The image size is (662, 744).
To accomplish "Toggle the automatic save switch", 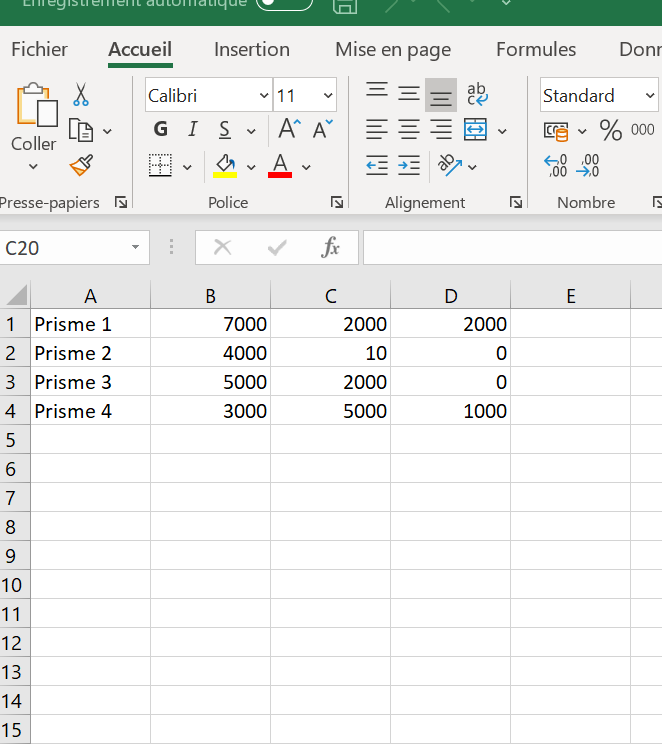I will click(x=283, y=4).
